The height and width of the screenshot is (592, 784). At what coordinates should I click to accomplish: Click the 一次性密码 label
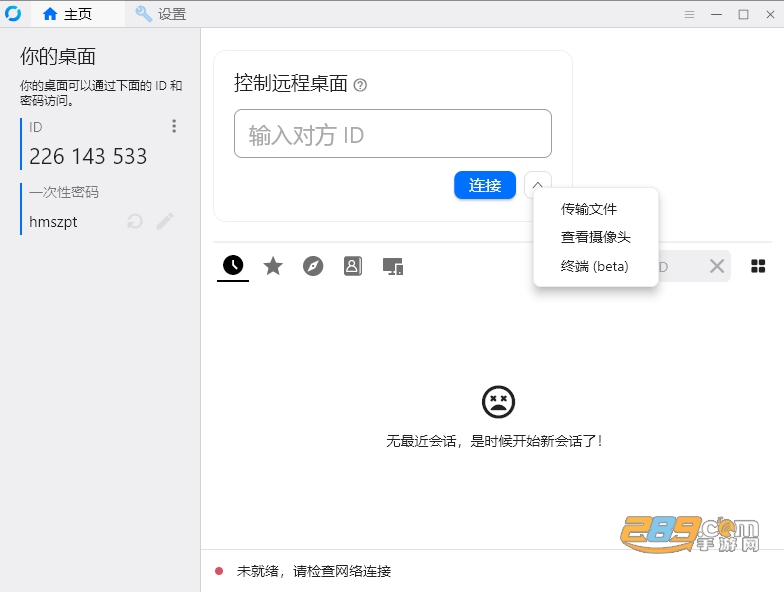pyautogui.click(x=64, y=192)
